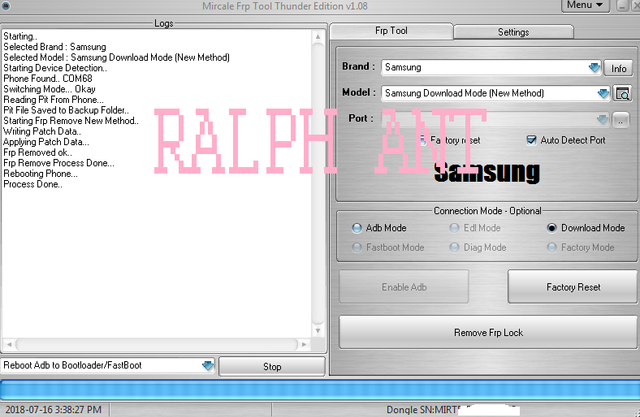
Task: Click the logs horizontal scrollbar left arrow
Action: coord(9,344)
